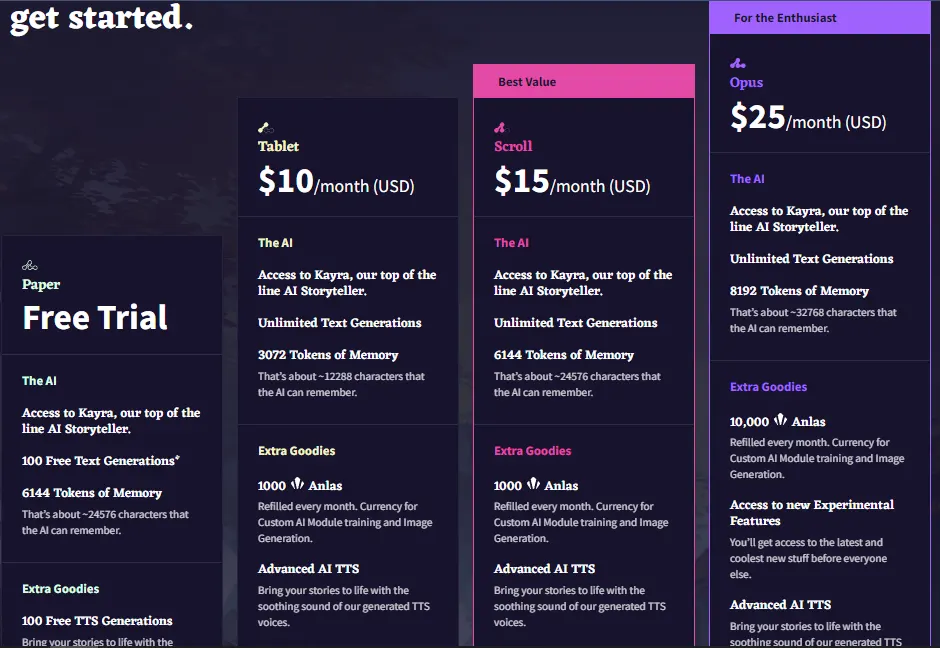Expand The AI section in Opus plan
This screenshot has width=940, height=648.
pyautogui.click(x=747, y=179)
